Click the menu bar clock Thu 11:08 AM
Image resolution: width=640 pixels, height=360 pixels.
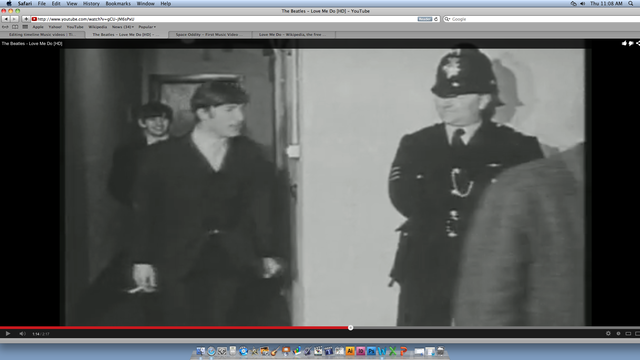(x=606, y=4)
